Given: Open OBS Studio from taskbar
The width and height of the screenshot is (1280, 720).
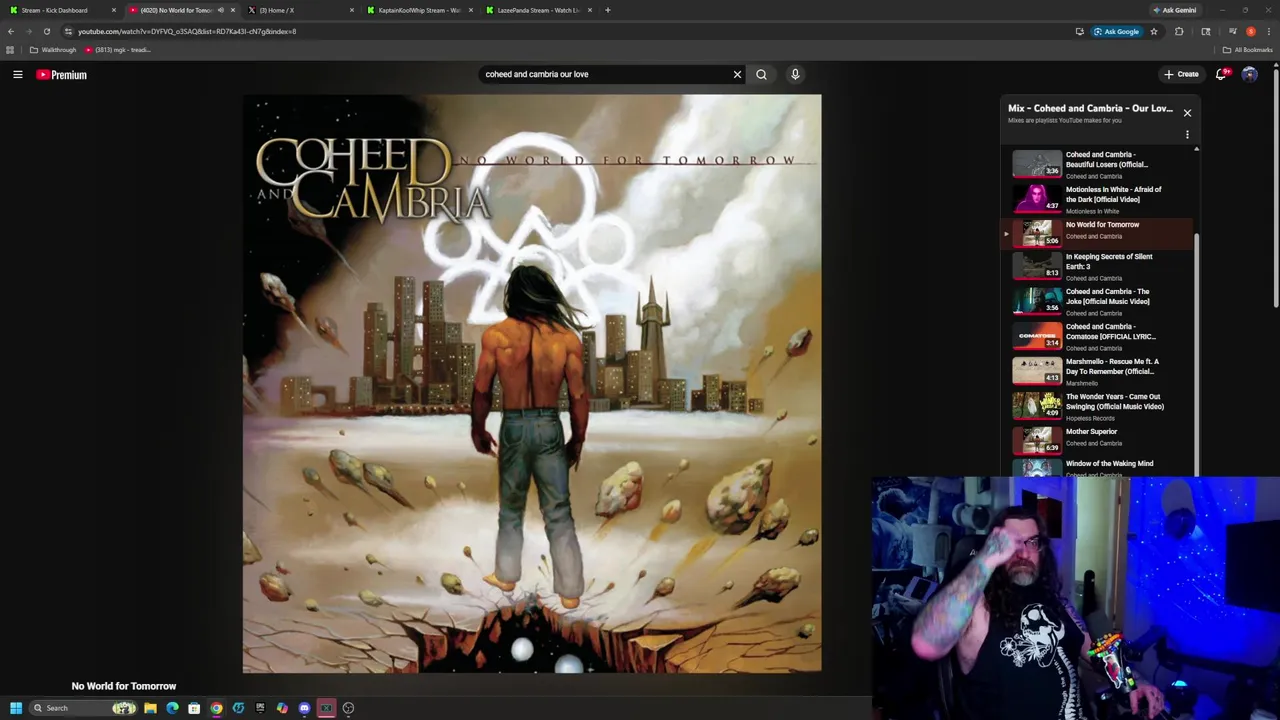Looking at the screenshot, I should (348, 708).
